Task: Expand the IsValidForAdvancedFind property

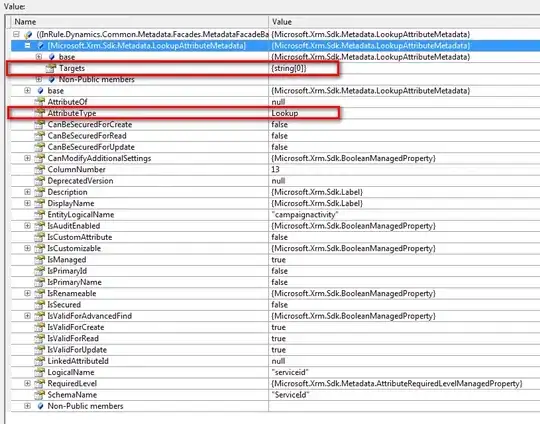Action: click(x=27, y=316)
